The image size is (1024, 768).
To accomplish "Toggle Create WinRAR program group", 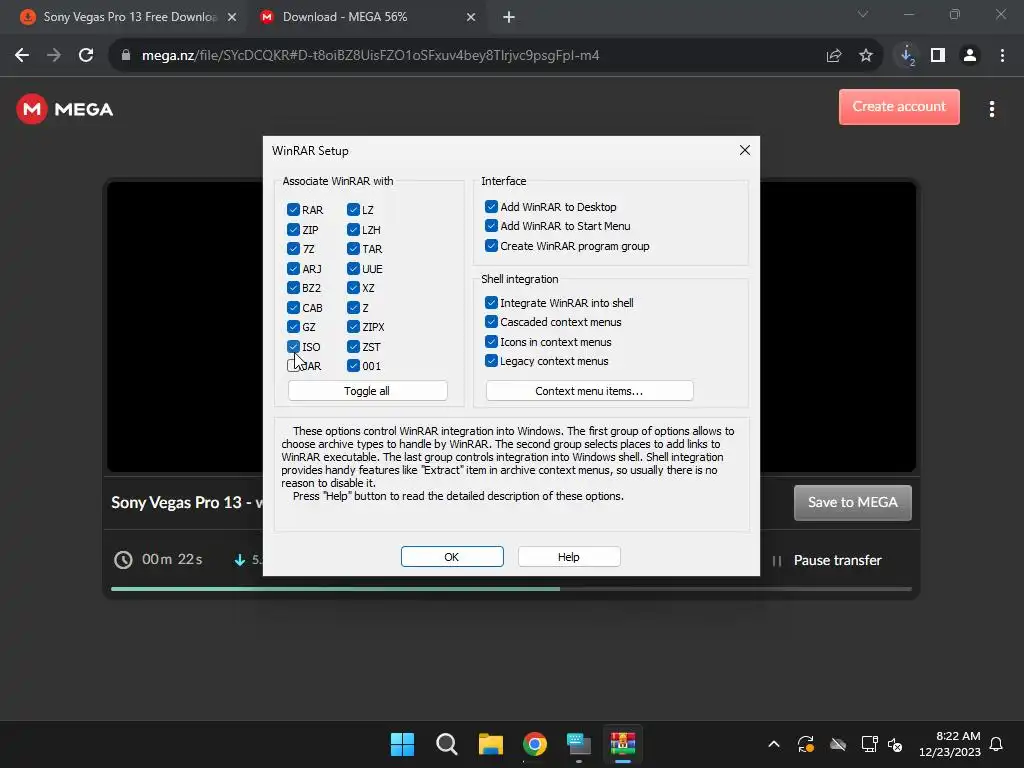I will (491, 246).
